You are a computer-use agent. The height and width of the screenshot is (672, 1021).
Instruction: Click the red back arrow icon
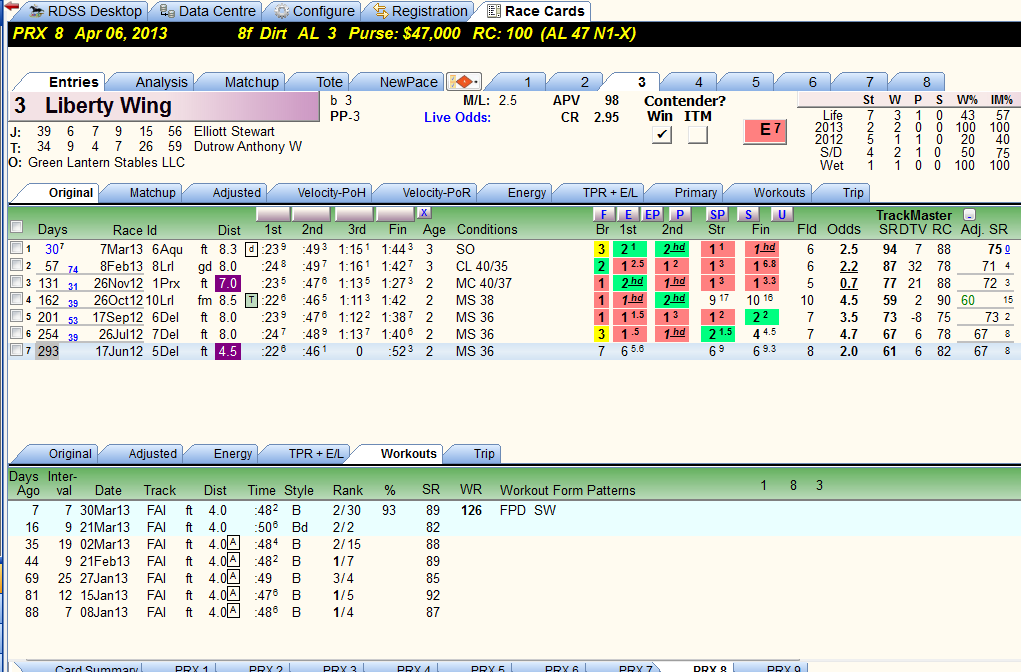point(11,6)
